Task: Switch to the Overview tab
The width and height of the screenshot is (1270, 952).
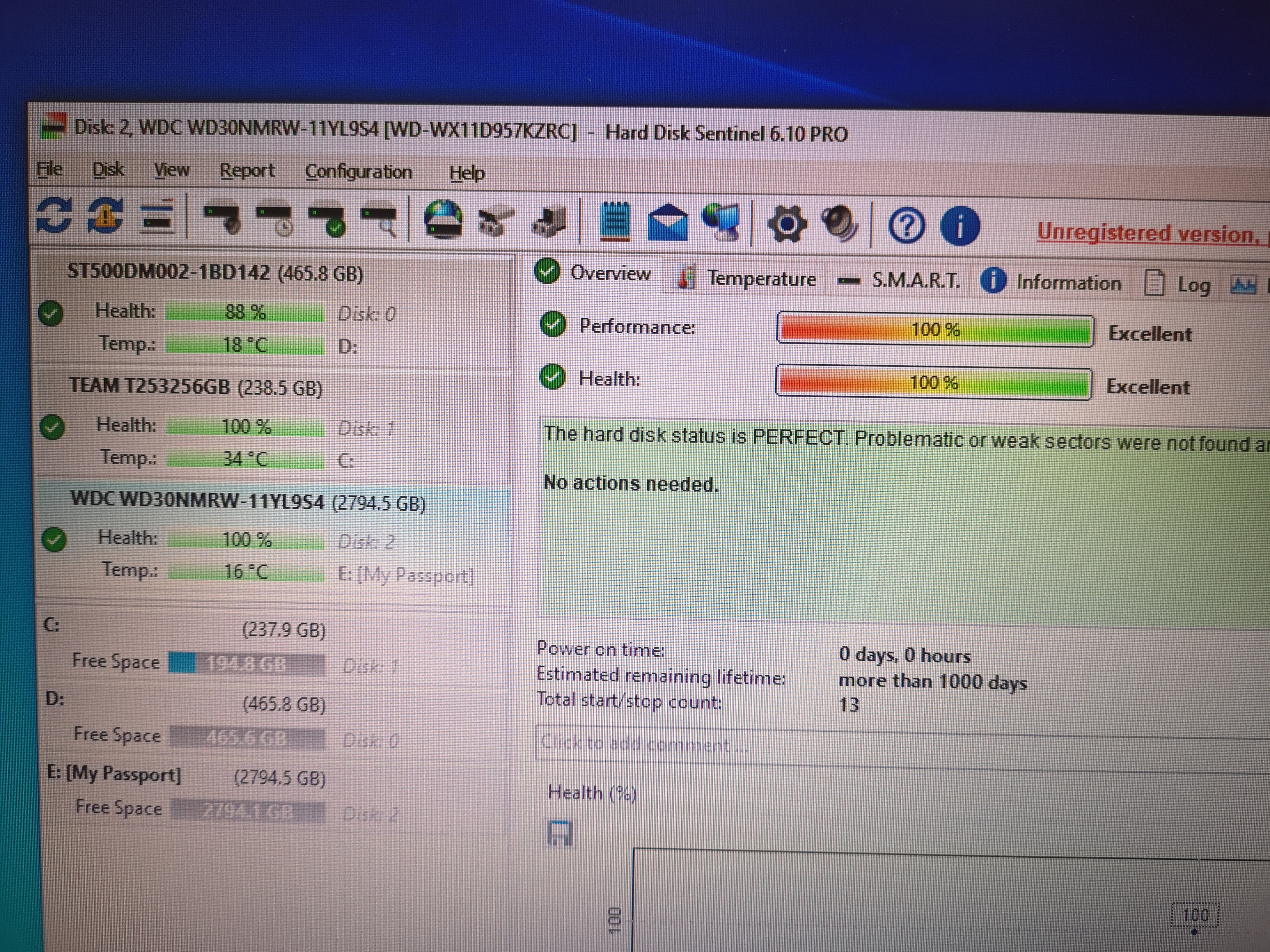Action: [594, 272]
